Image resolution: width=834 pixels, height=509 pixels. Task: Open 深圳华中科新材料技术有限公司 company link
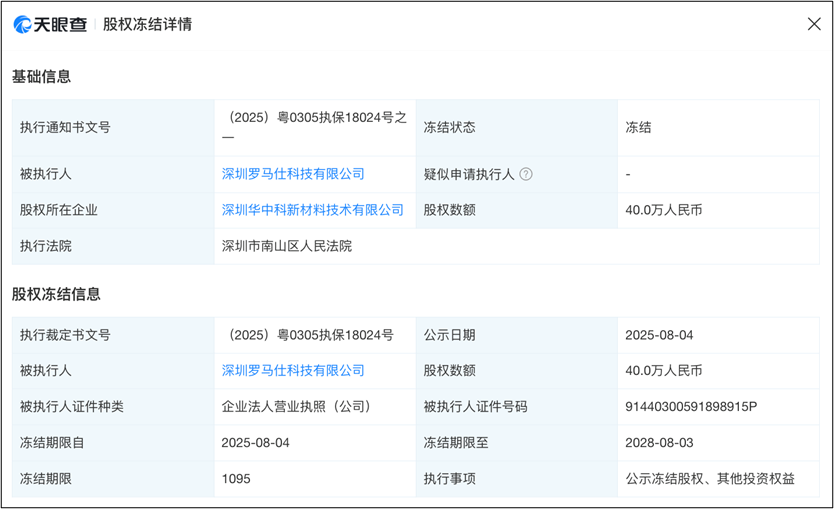(x=313, y=210)
